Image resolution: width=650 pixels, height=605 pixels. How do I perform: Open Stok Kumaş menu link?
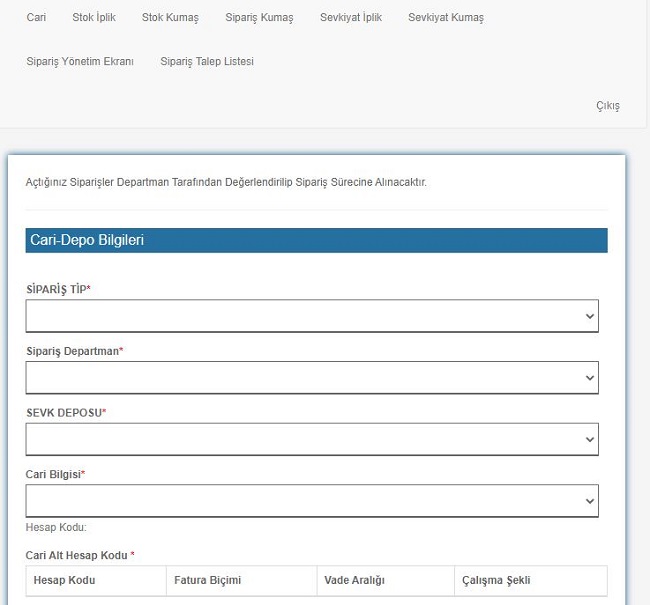click(170, 17)
